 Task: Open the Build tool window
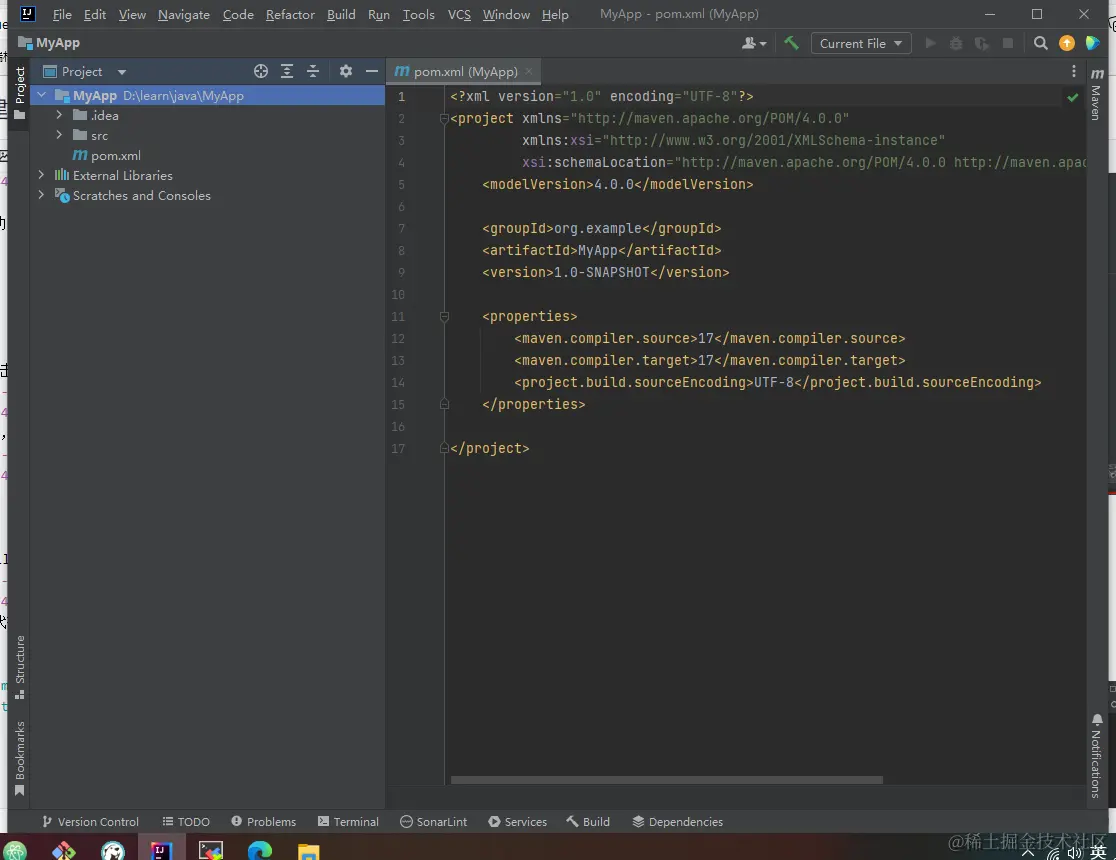click(x=588, y=822)
